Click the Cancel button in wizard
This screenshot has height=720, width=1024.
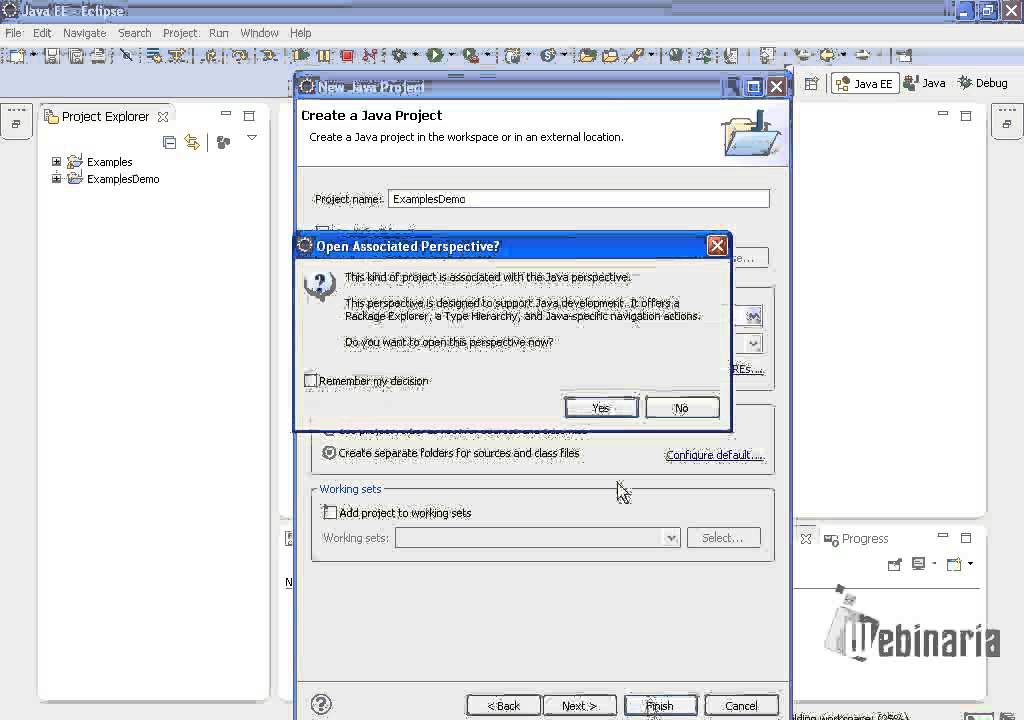741,706
